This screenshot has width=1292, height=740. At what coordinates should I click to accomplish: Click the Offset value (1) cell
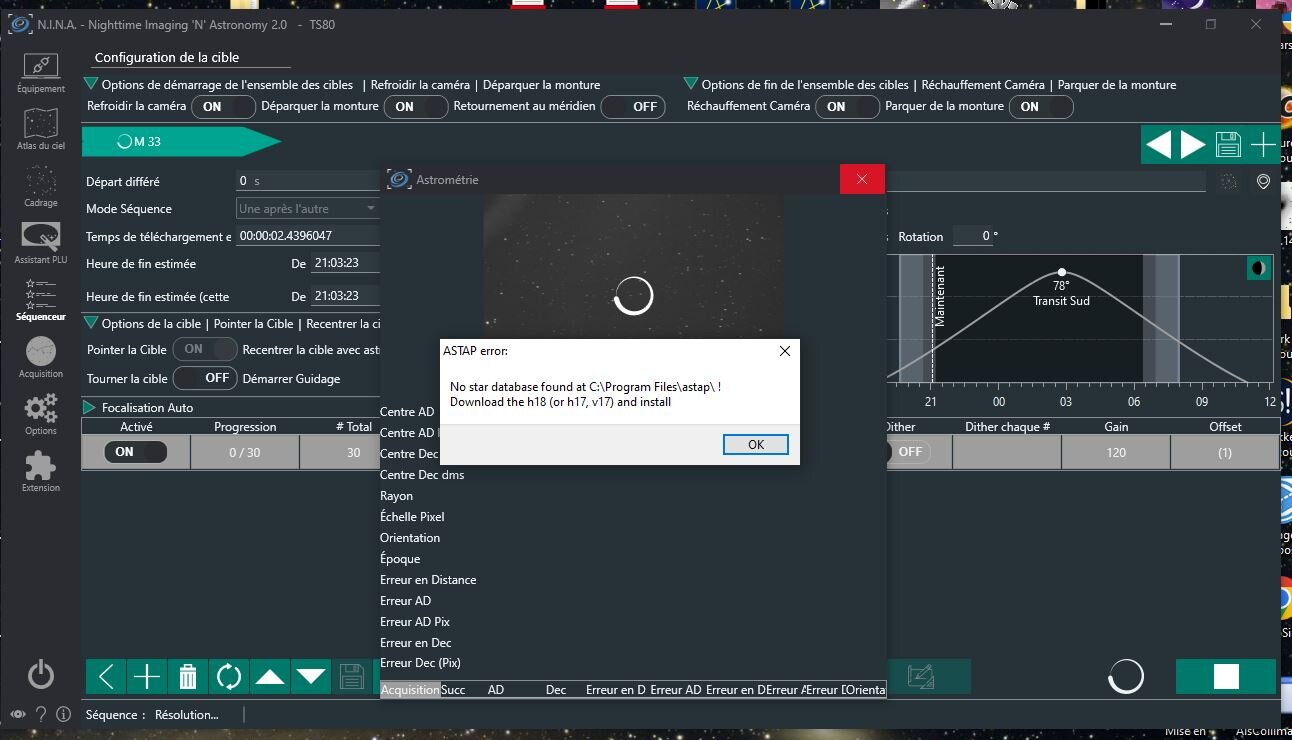point(1225,452)
